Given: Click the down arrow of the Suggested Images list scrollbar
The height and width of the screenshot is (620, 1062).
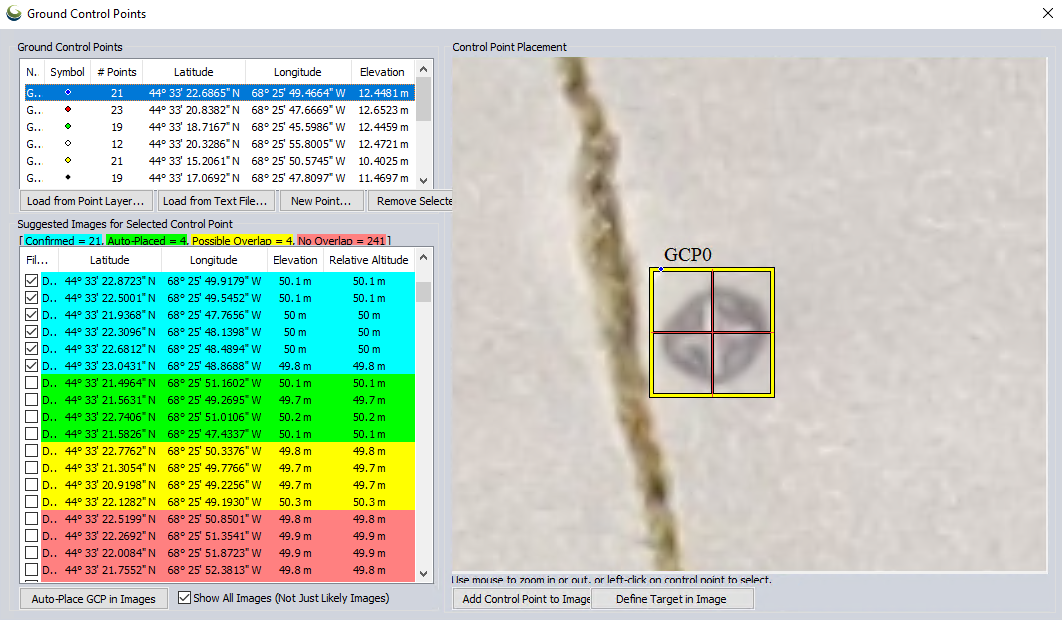Looking at the screenshot, I should 424,573.
